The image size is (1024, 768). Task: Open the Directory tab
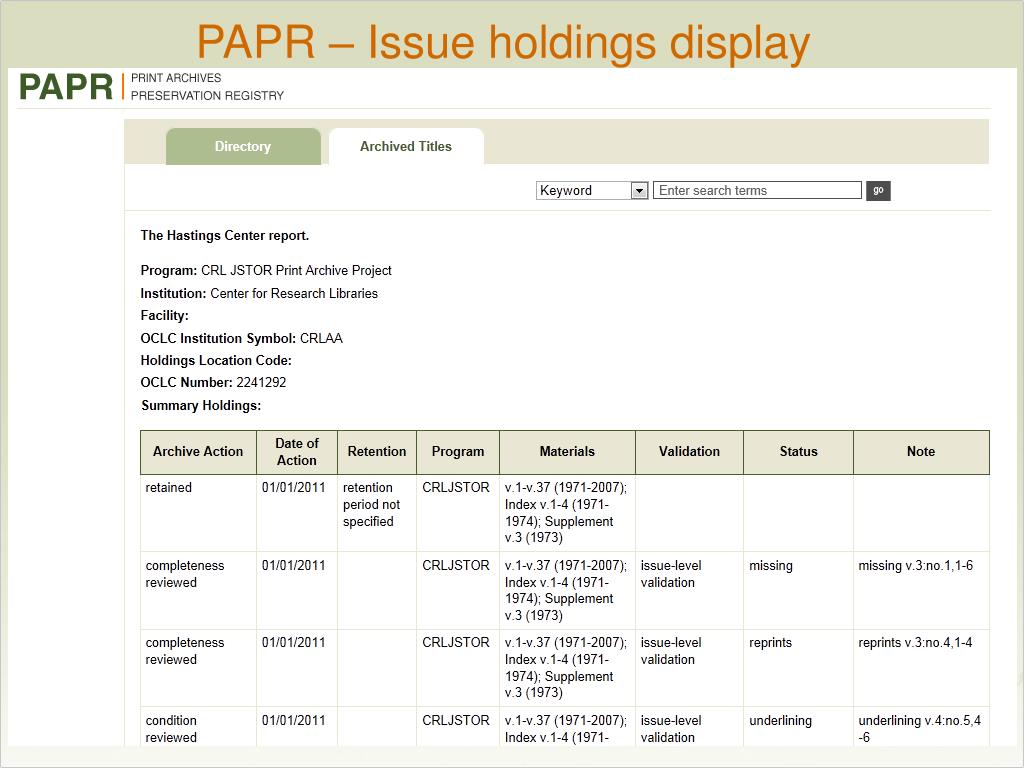[x=243, y=146]
